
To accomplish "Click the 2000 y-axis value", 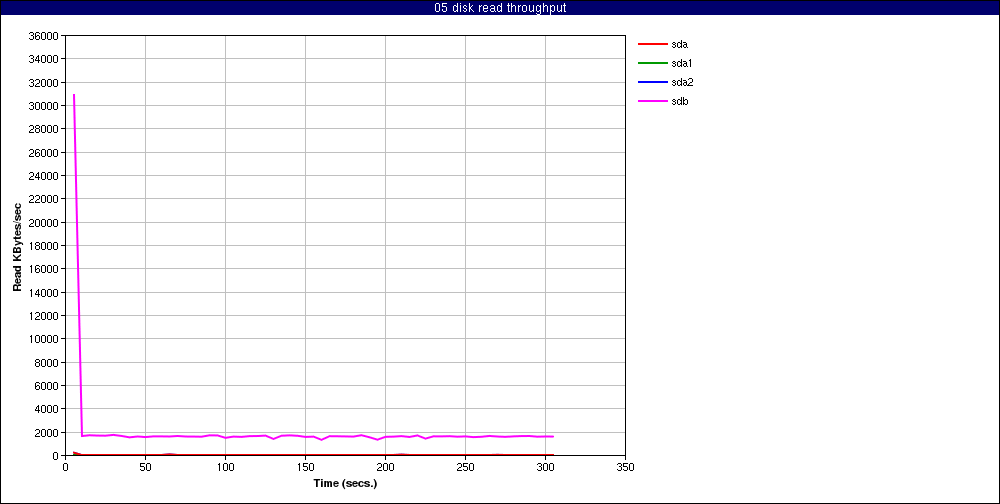I will pos(47,433).
